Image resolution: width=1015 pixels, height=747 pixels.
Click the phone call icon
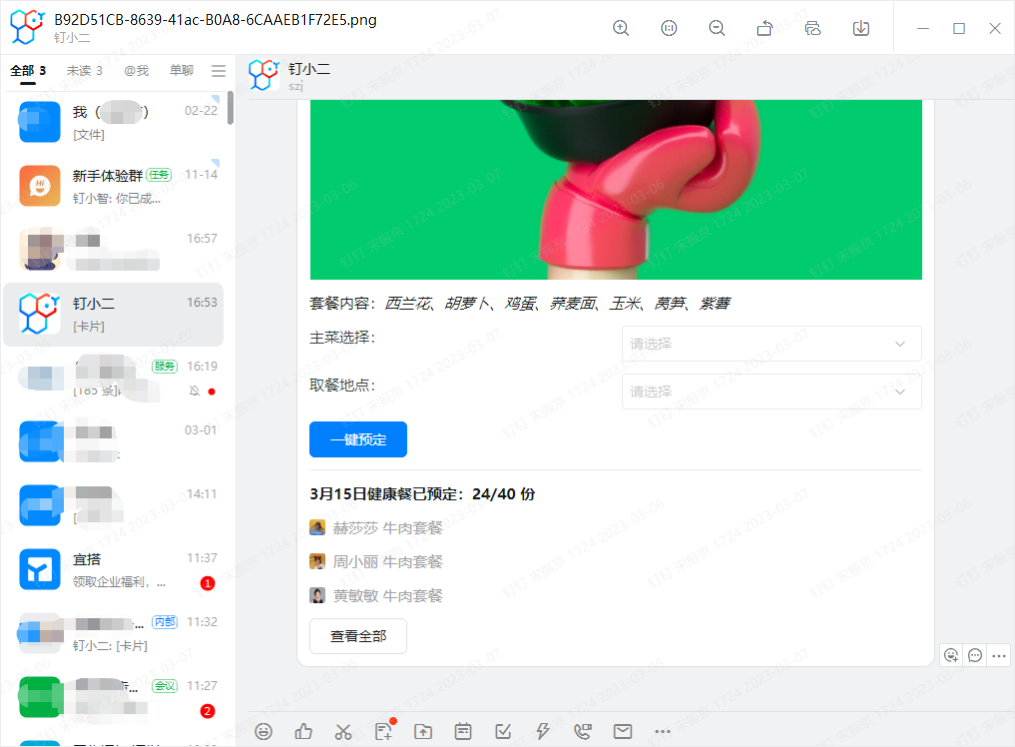583,731
